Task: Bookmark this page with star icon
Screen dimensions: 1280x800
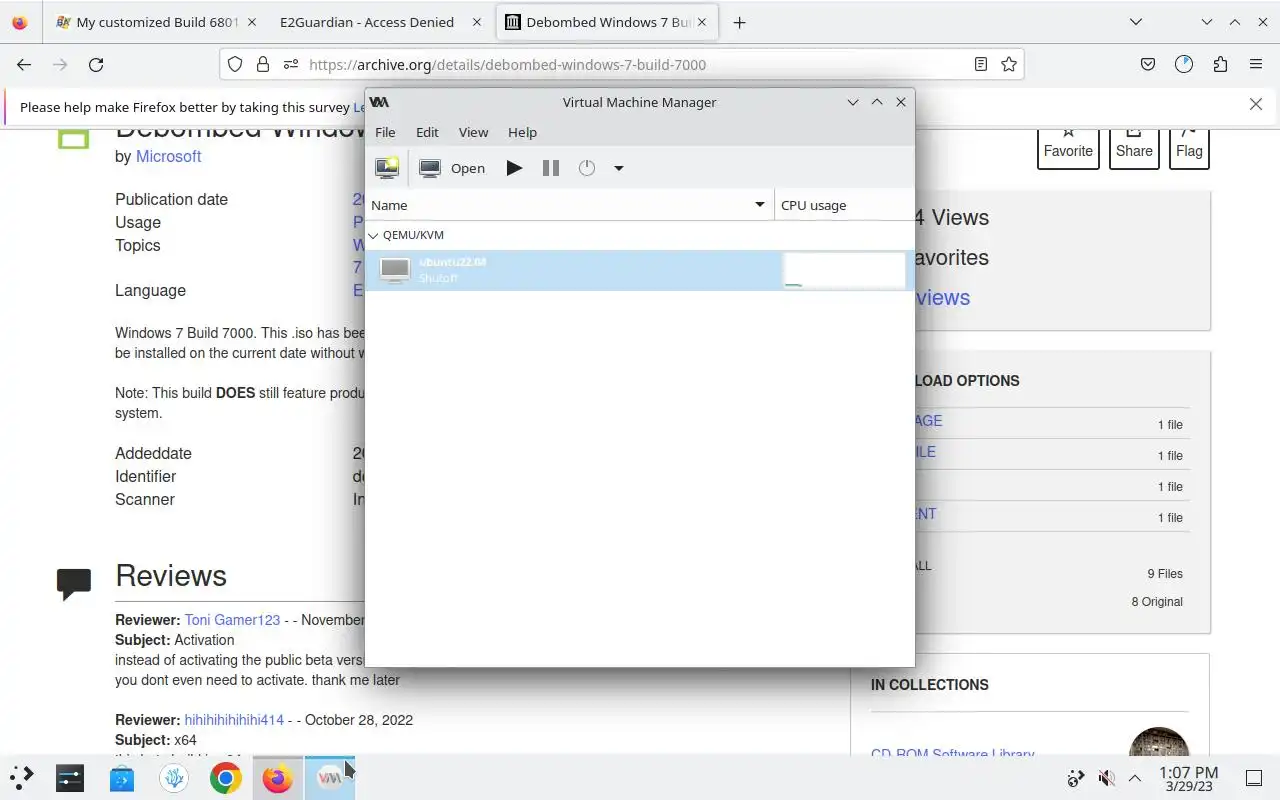Action: click(x=1009, y=64)
